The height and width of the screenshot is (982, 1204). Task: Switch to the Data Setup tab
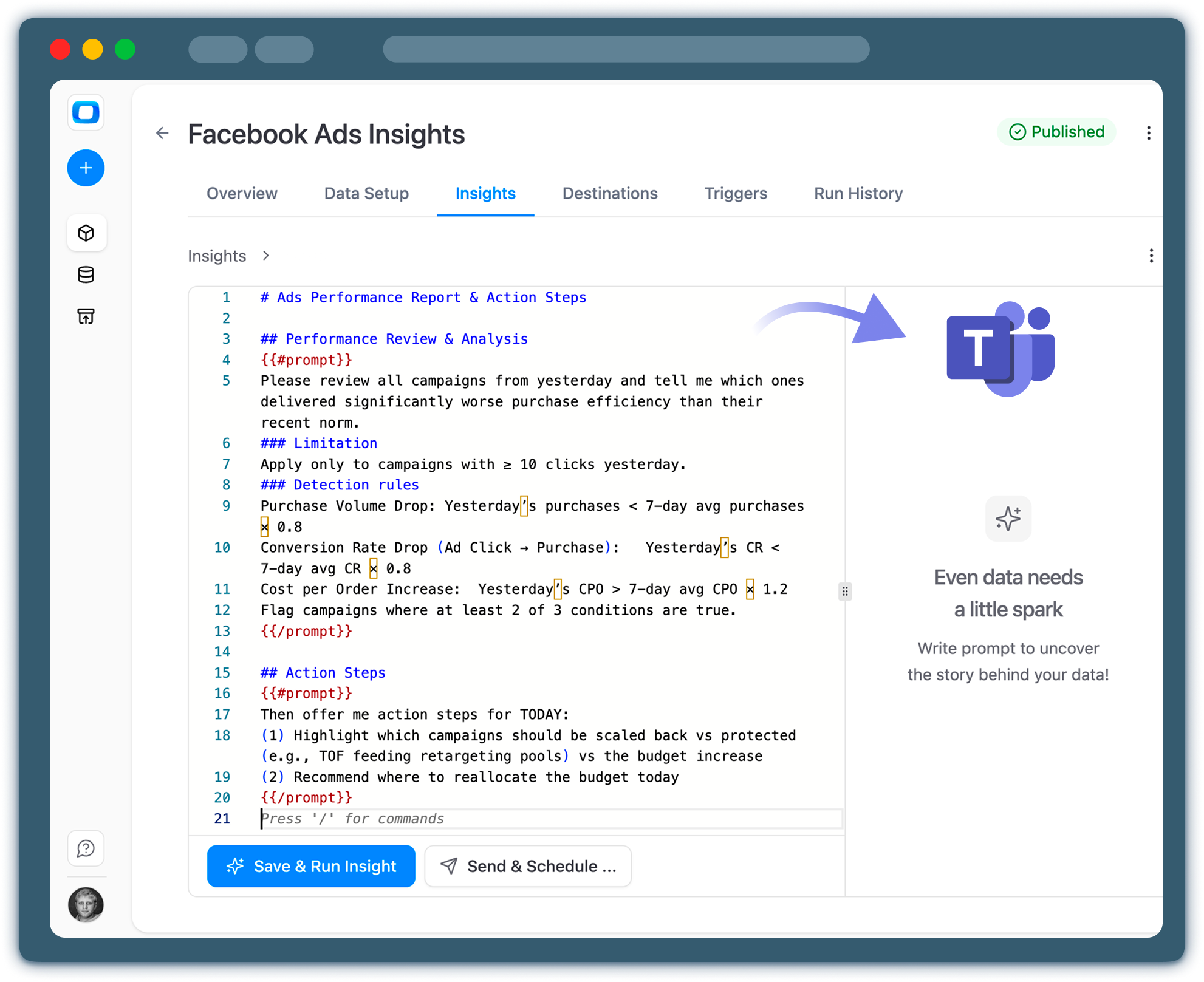(366, 193)
